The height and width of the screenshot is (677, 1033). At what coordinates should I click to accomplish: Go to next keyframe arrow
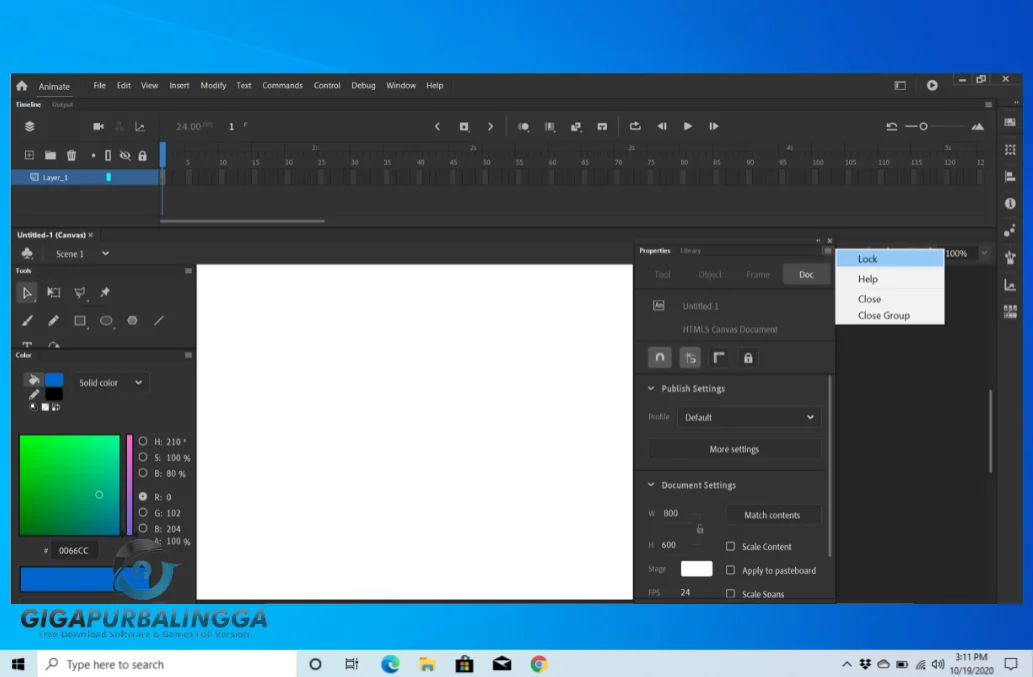tap(490, 126)
